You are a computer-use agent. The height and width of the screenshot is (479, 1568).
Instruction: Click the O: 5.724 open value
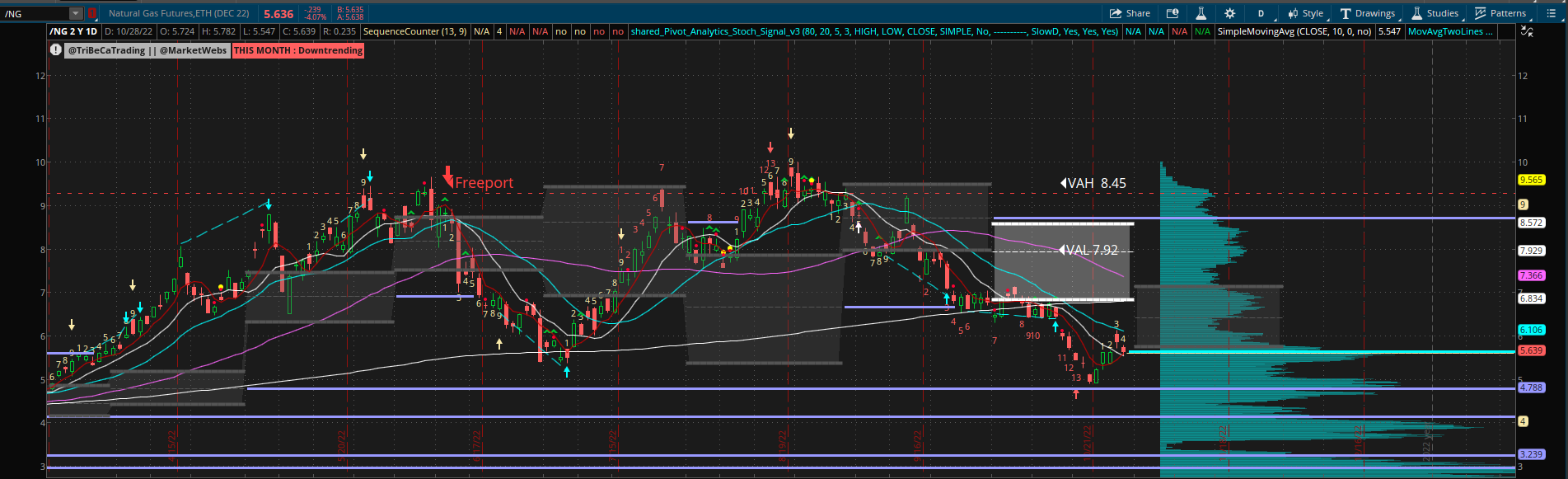point(178,31)
